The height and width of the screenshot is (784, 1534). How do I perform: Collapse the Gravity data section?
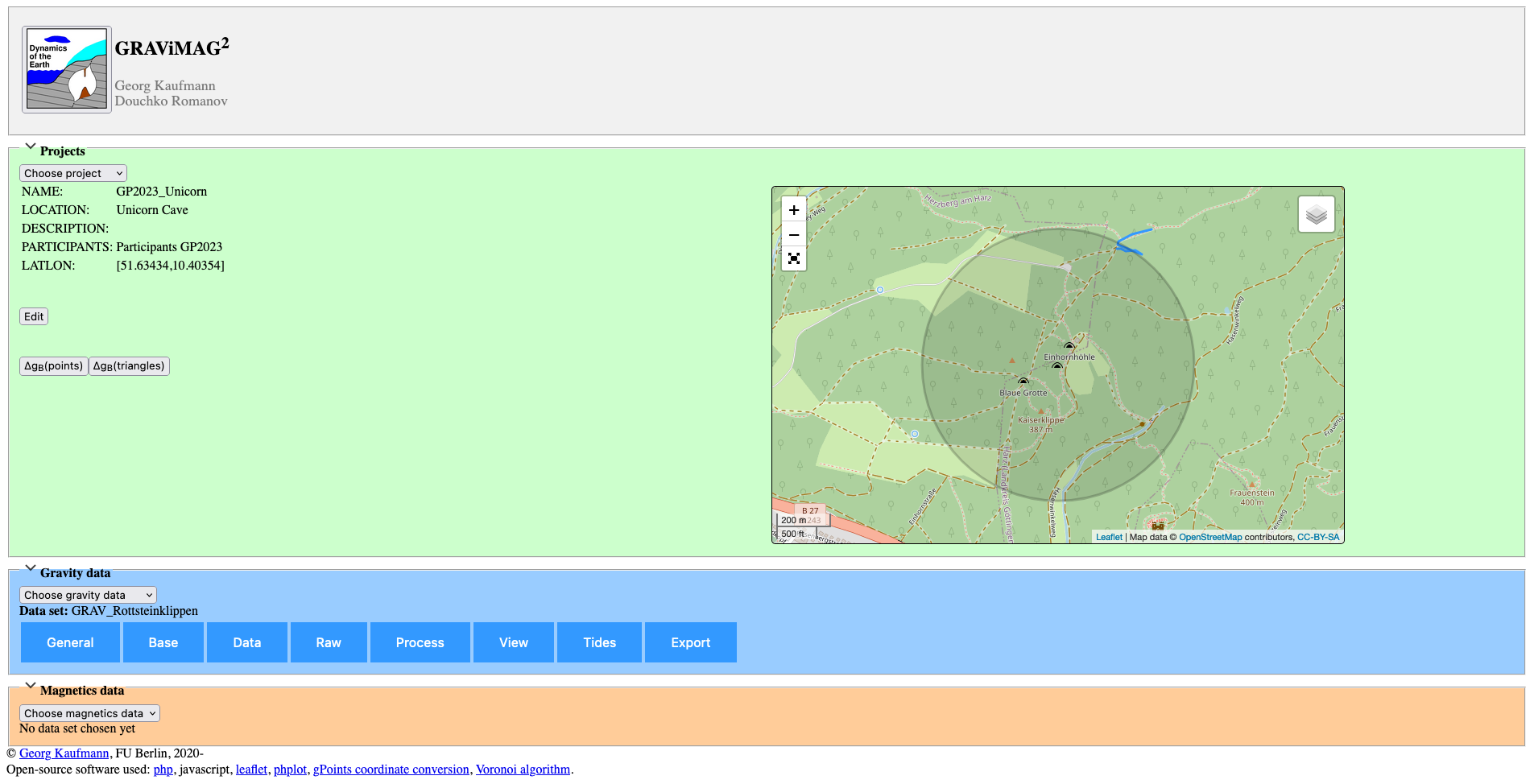coord(31,568)
